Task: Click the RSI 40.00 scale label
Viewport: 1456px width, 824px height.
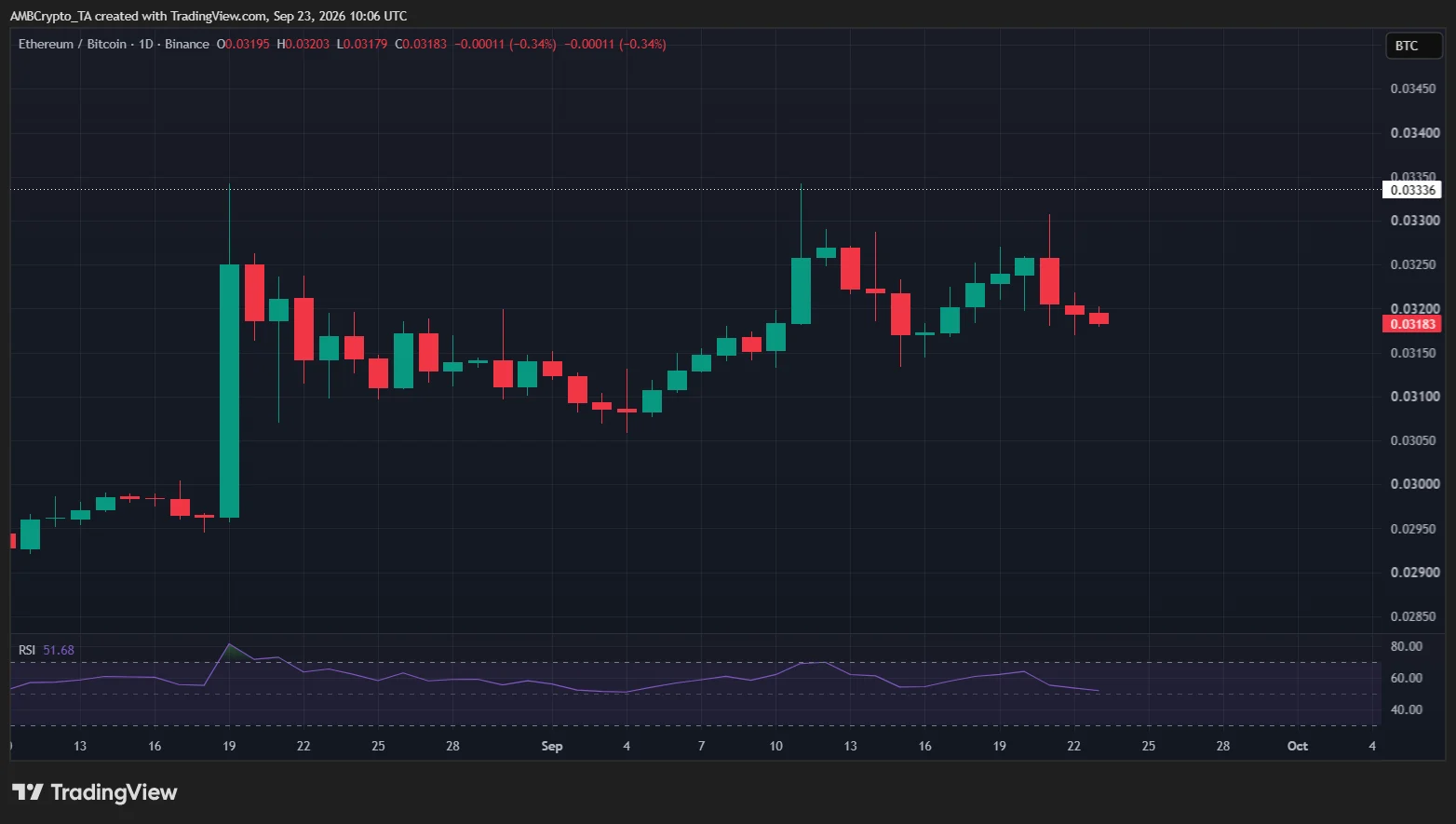Action: tap(1407, 709)
